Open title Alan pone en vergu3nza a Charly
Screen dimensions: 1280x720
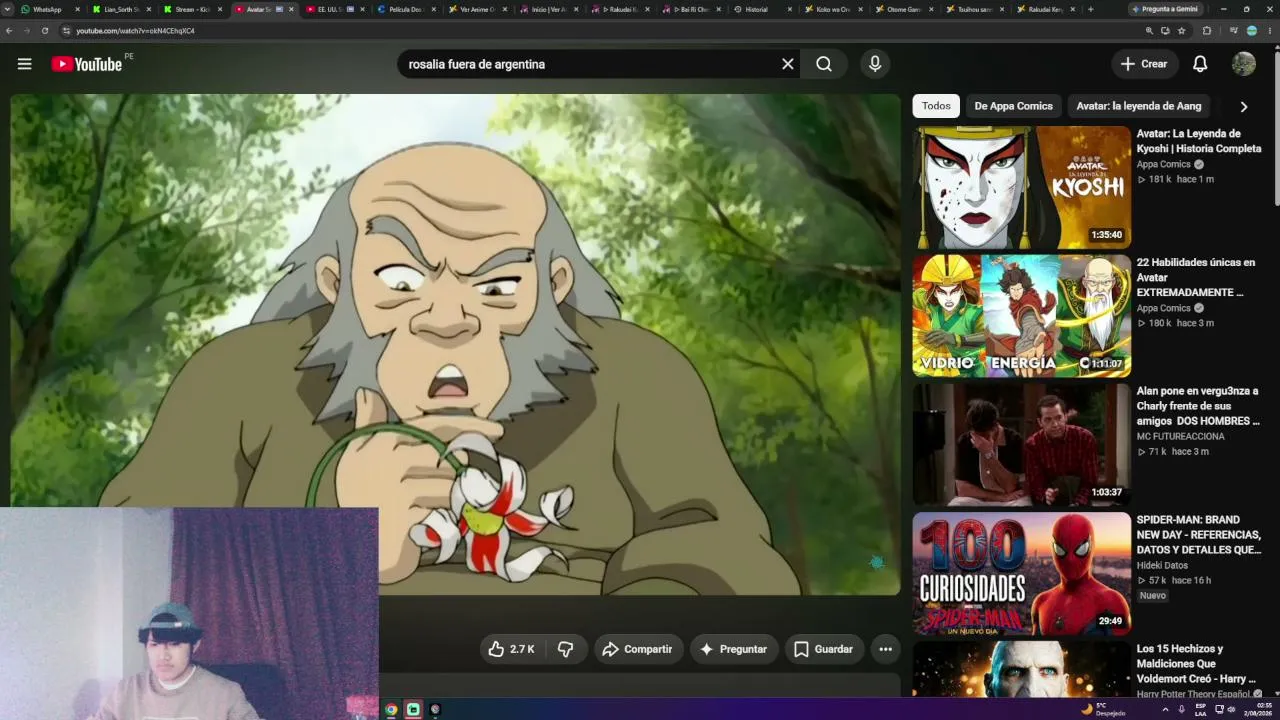click(x=1198, y=406)
